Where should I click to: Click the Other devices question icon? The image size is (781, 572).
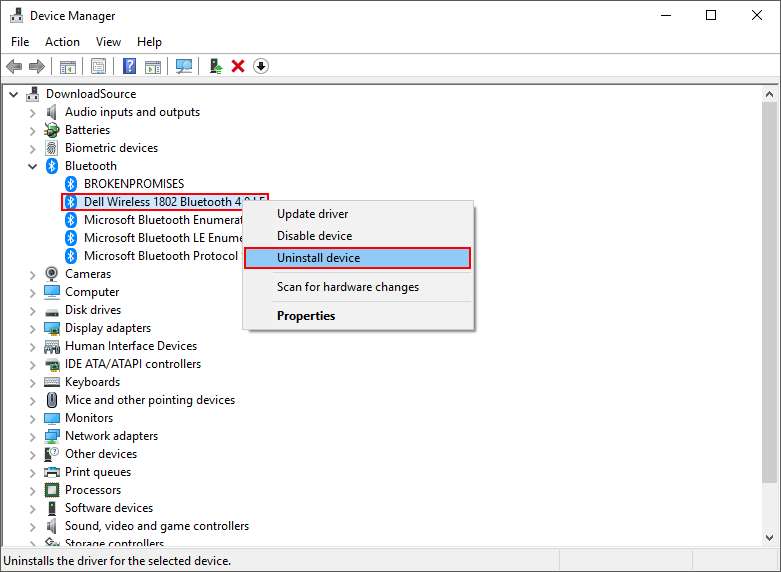tap(52, 454)
